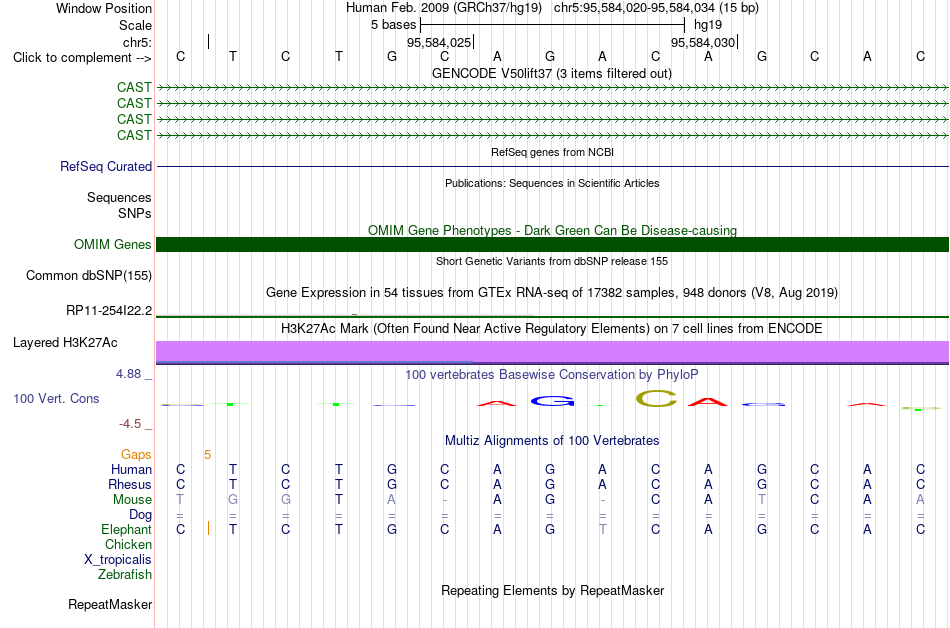Click the Elephant species label
Image resolution: width=950 pixels, height=628 pixels.
(x=126, y=529)
